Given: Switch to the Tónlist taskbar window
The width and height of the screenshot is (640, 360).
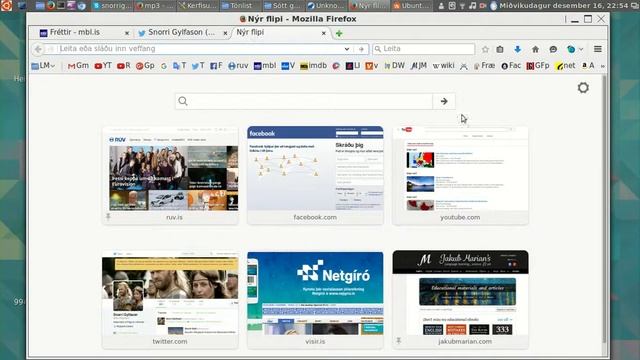Looking at the screenshot, I should coord(241,6).
